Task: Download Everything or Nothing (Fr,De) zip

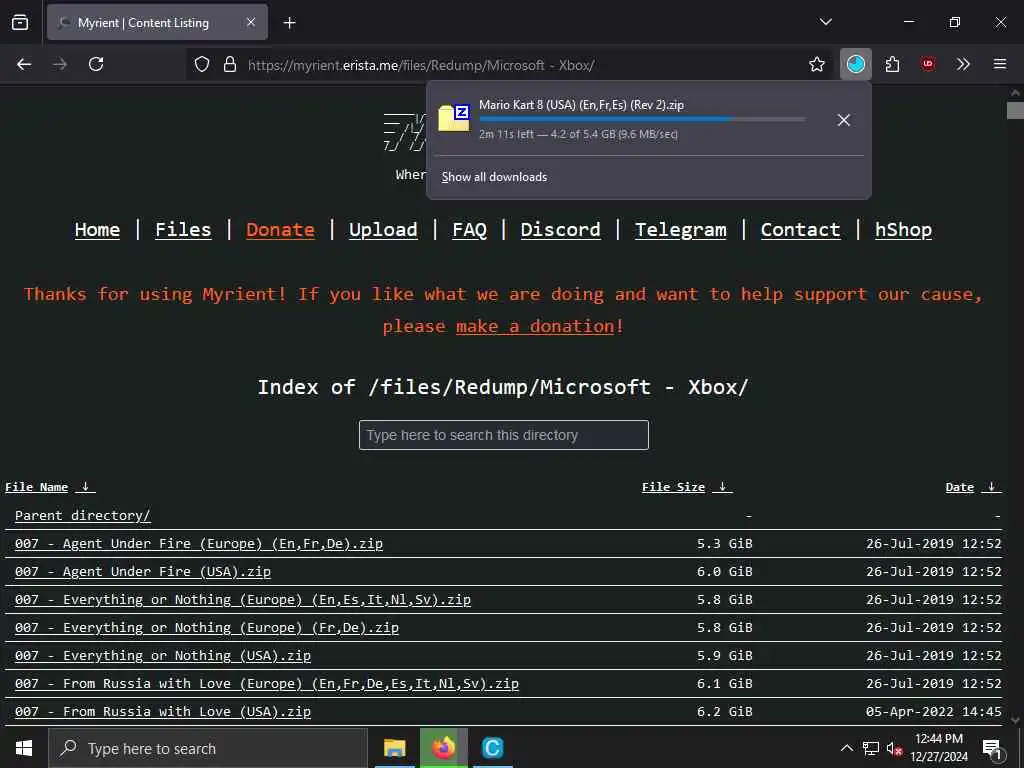Action: point(206,628)
